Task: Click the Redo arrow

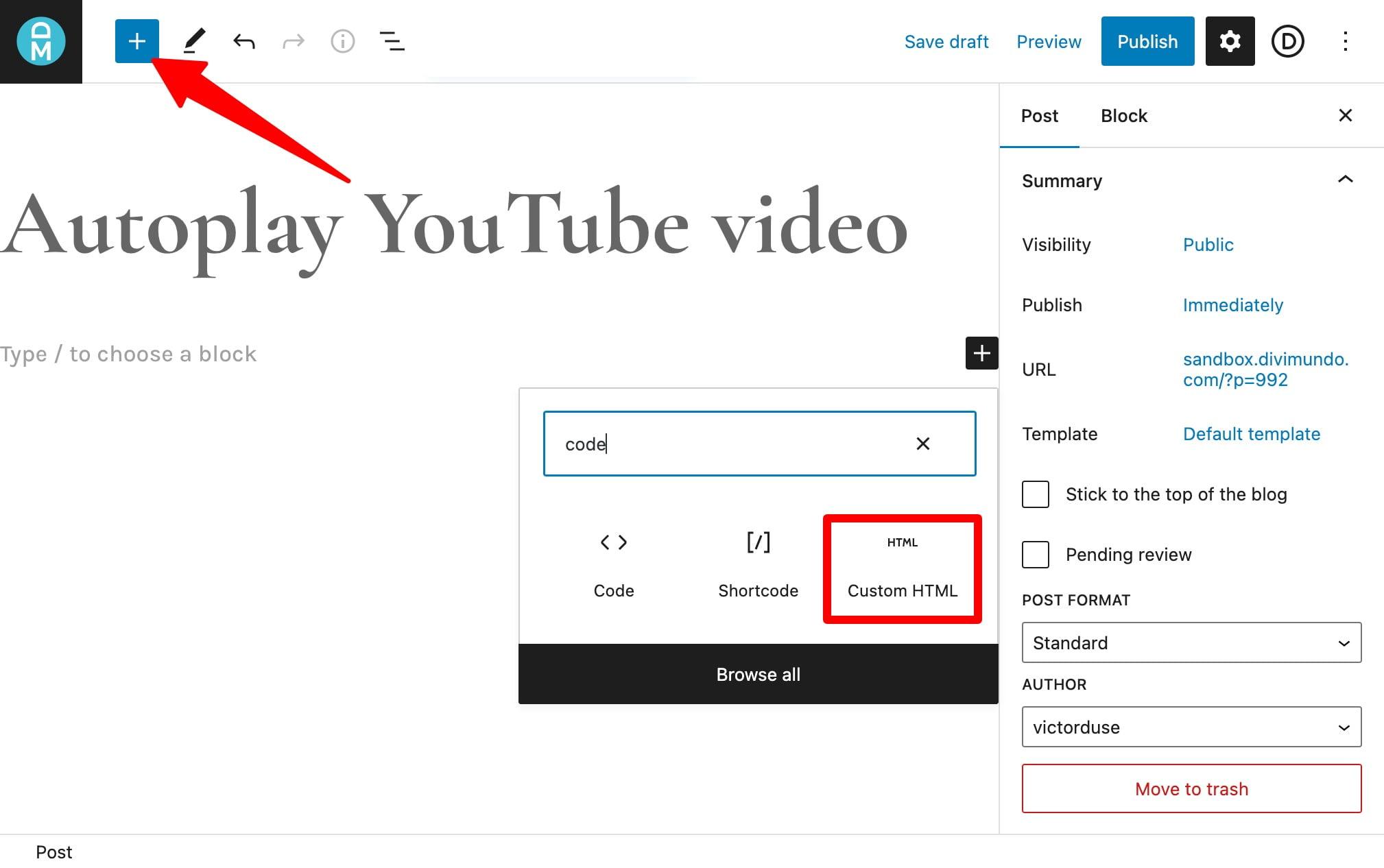Action: tap(294, 41)
